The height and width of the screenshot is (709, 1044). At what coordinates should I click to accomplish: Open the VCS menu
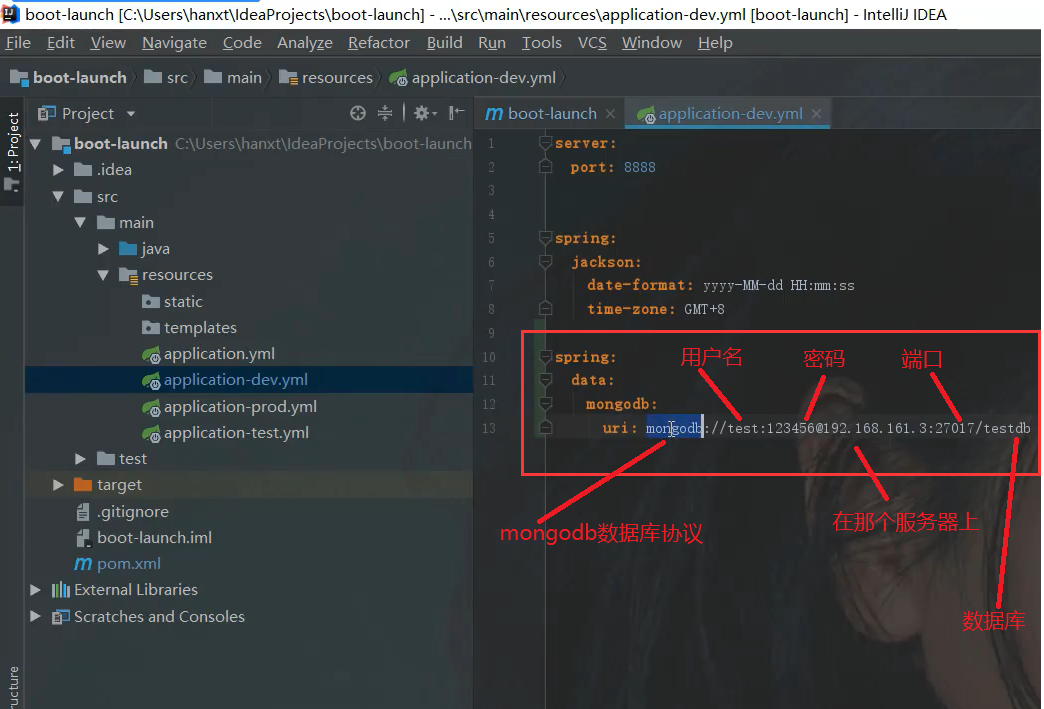[592, 43]
